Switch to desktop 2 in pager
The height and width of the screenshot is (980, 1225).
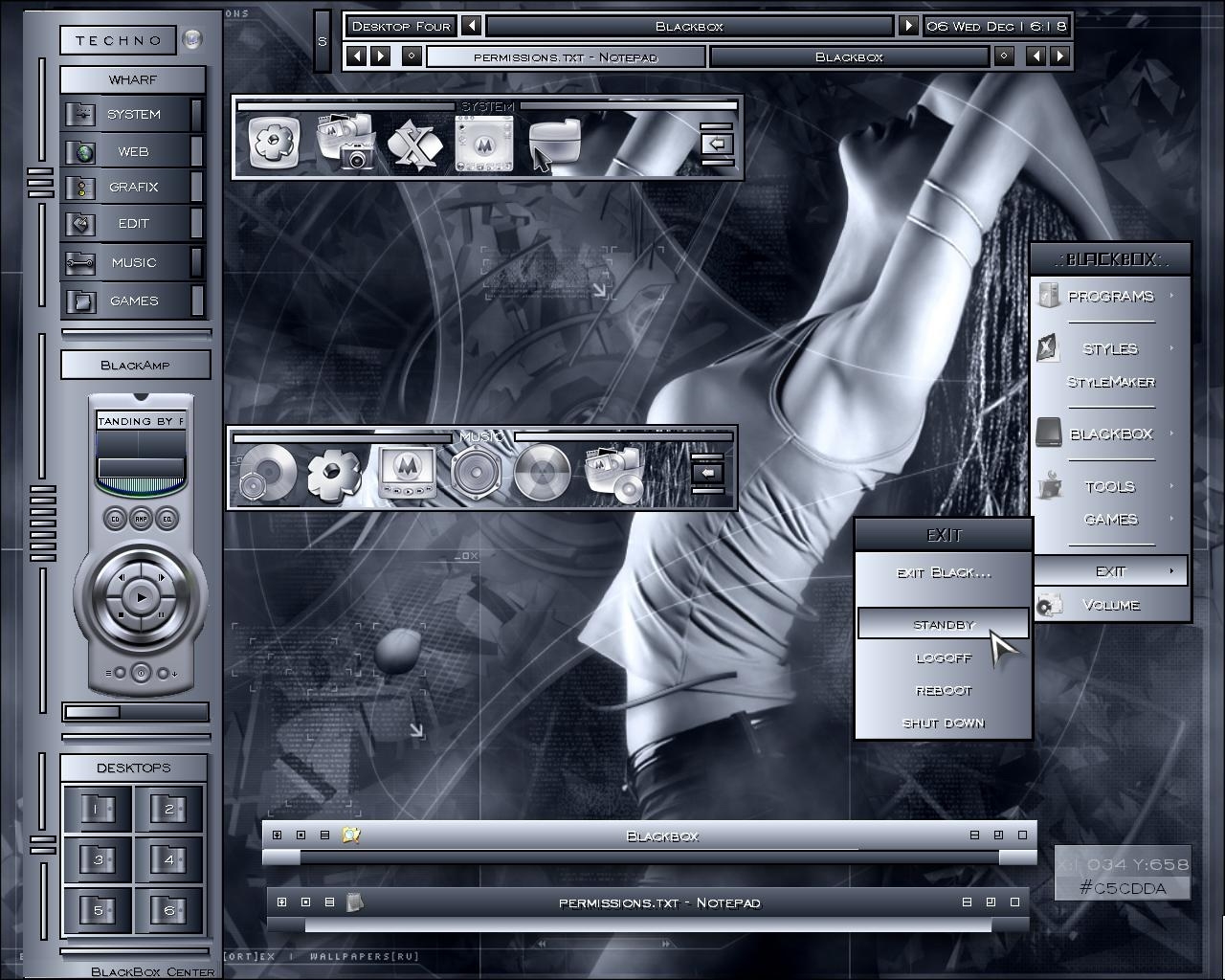[168, 809]
